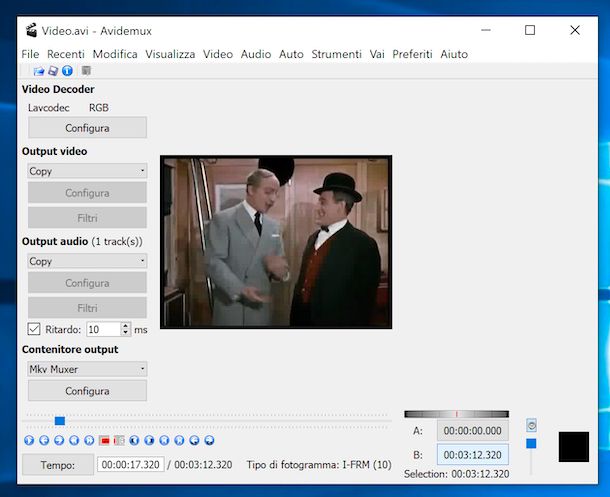Screen dimensions: 610x497
Task: Click the jog shuttle navigation bar
Action: [456, 414]
